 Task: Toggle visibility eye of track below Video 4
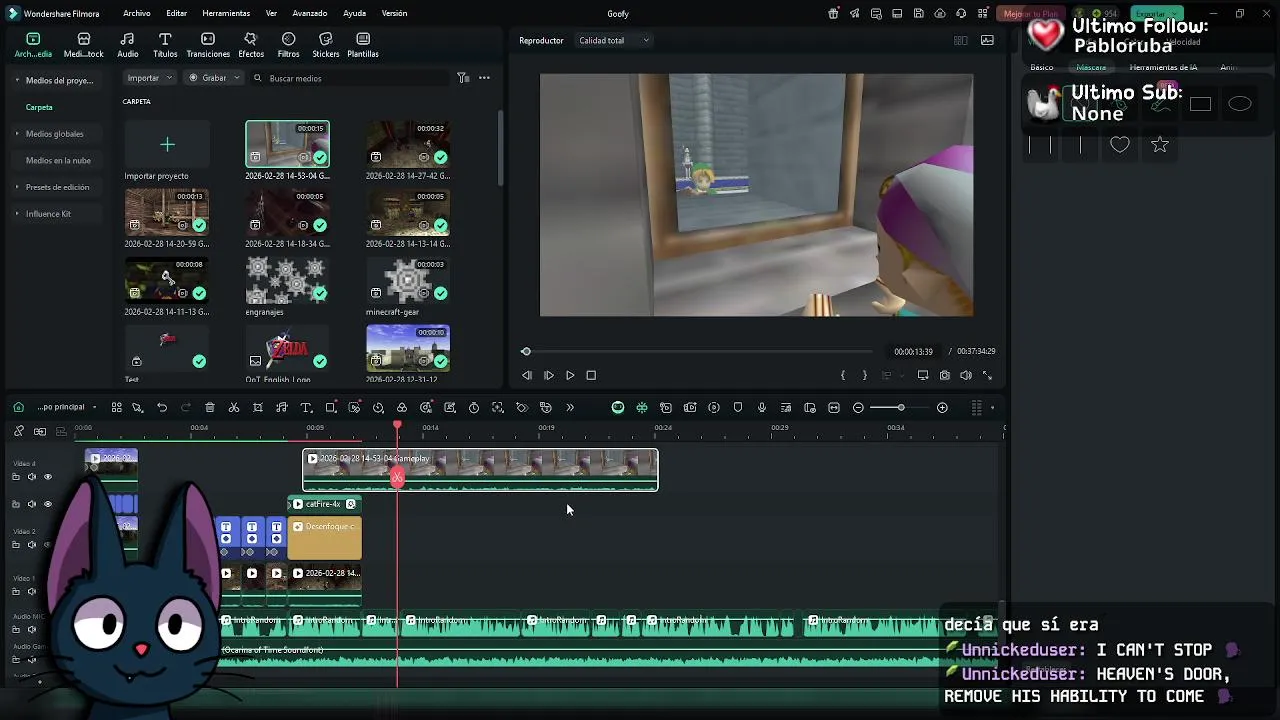[x=47, y=504]
